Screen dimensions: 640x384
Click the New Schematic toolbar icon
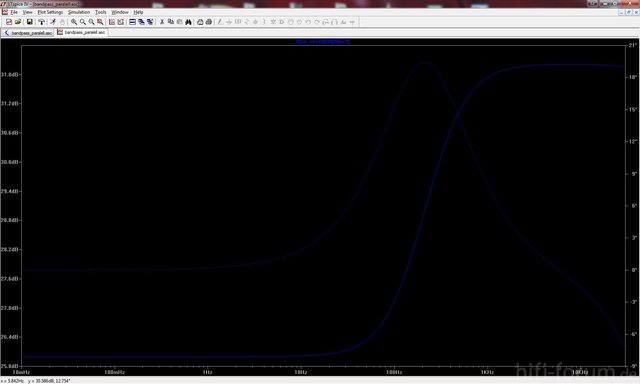tap(9, 22)
